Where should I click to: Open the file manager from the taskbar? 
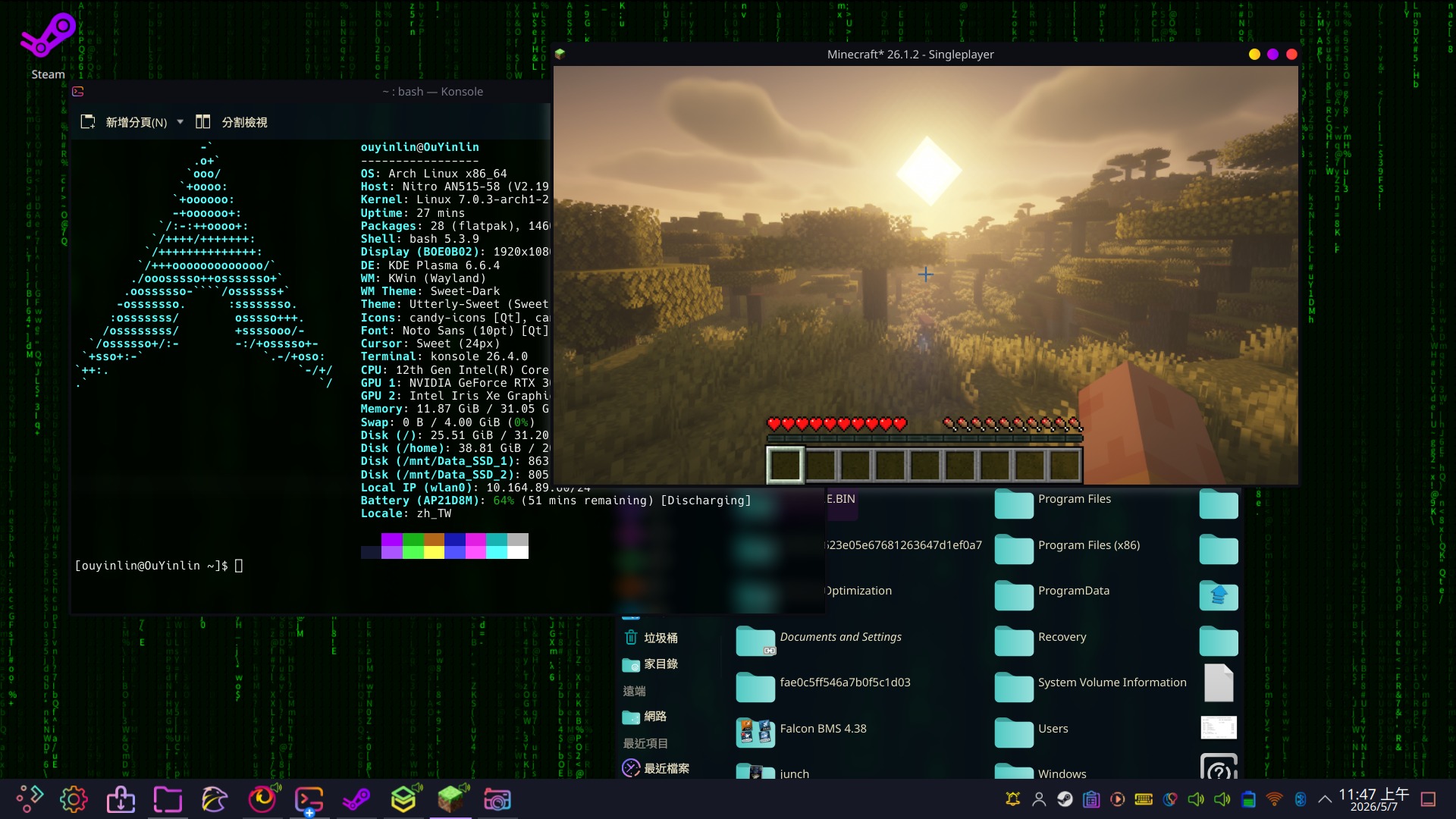pos(168,799)
